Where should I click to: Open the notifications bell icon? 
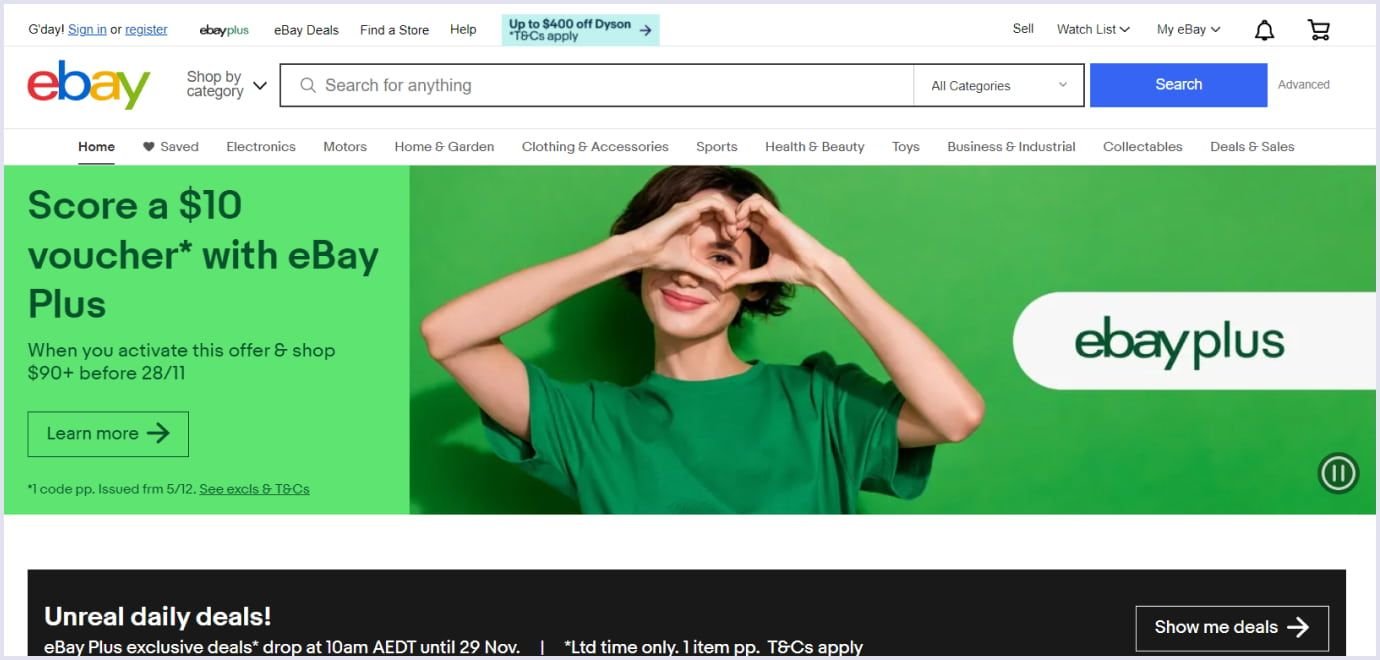(1264, 30)
